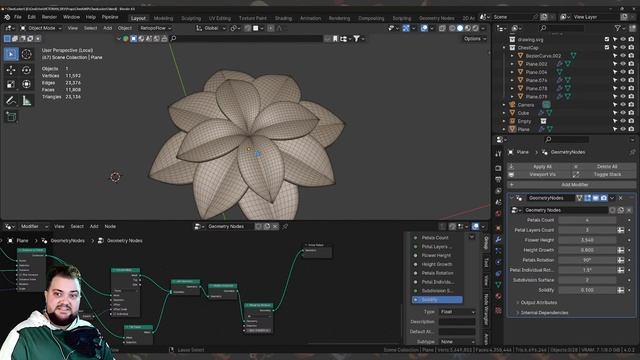This screenshot has width=640, height=360.
Task: Click the Delete All button
Action: click(x=604, y=167)
